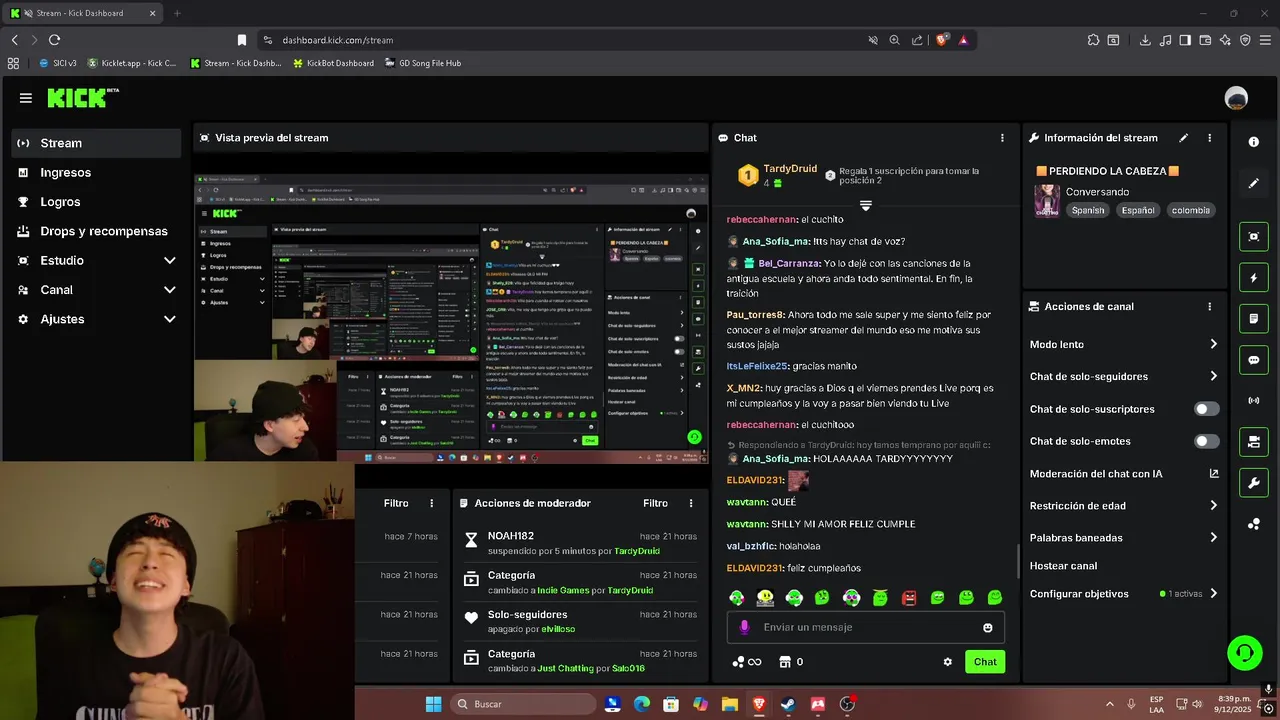The image size is (1280, 720).
Task: Toggle the wrench widget in right rail
Action: point(1254,484)
